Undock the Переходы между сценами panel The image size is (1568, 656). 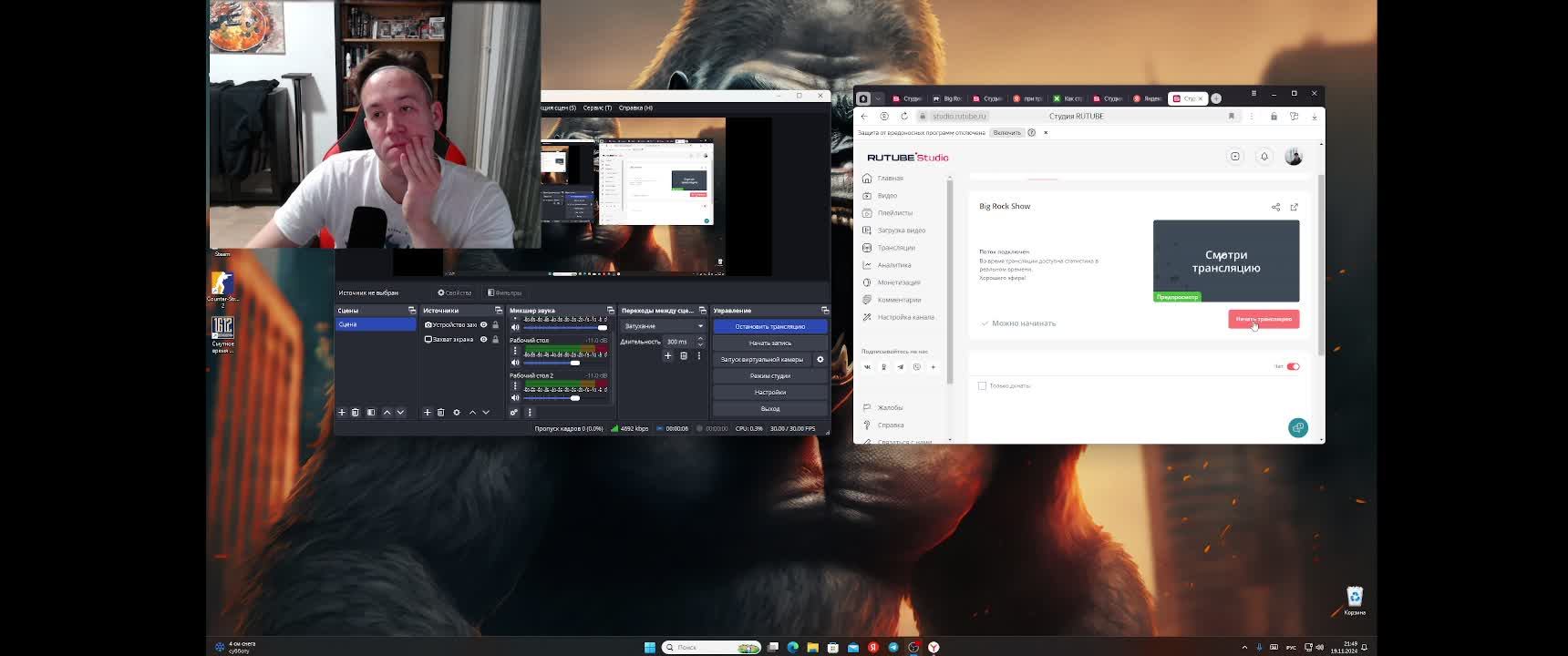point(702,310)
